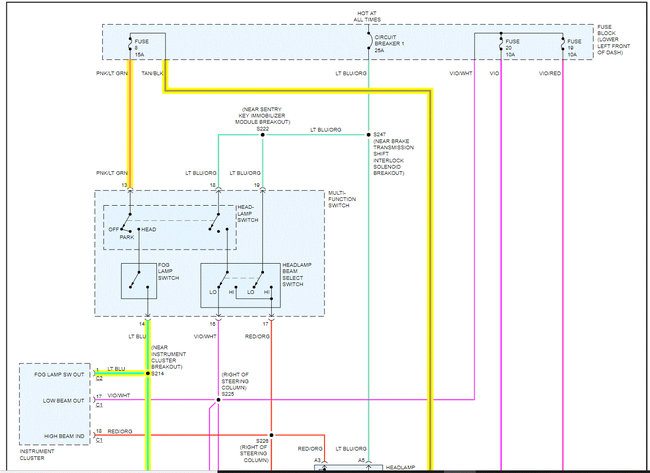Select the FUSE BLOCK lower left dash label
This screenshot has height=473, width=650.
click(x=613, y=40)
